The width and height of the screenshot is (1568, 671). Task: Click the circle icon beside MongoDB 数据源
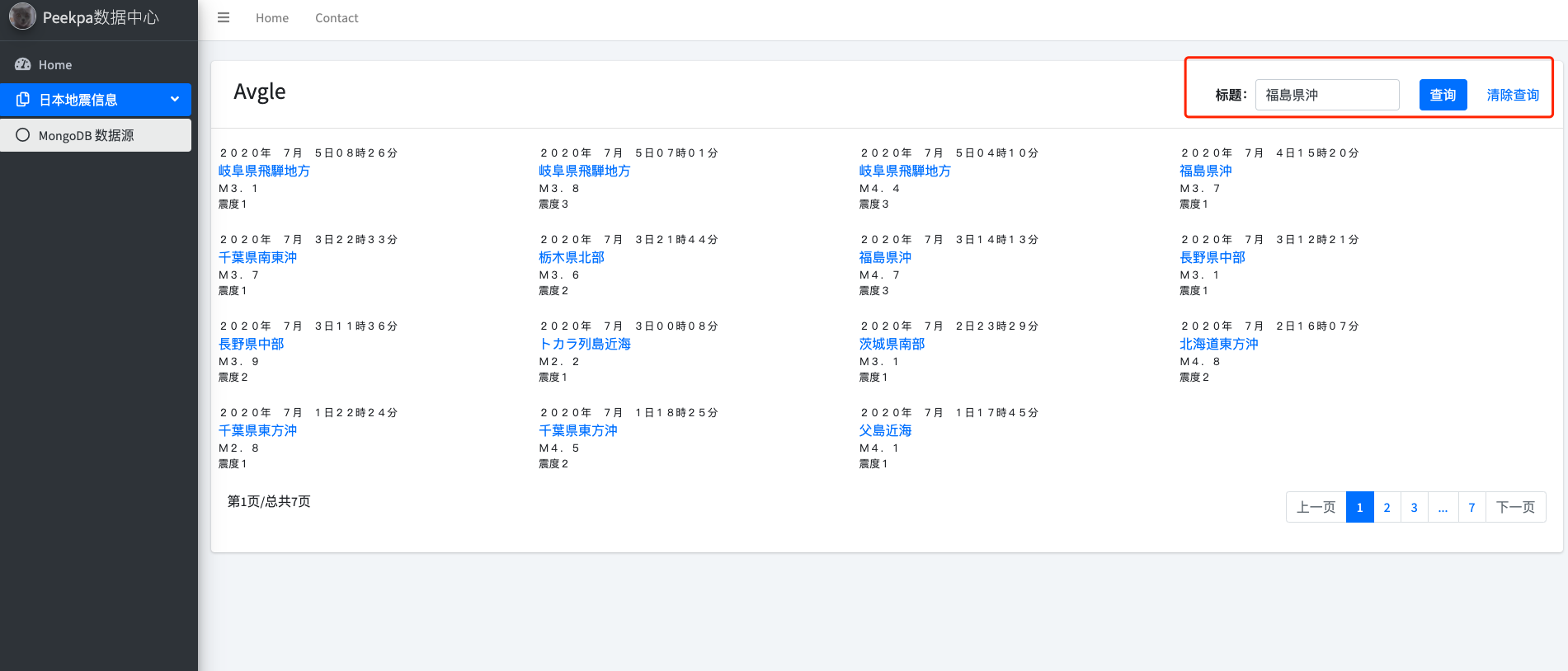coord(23,135)
